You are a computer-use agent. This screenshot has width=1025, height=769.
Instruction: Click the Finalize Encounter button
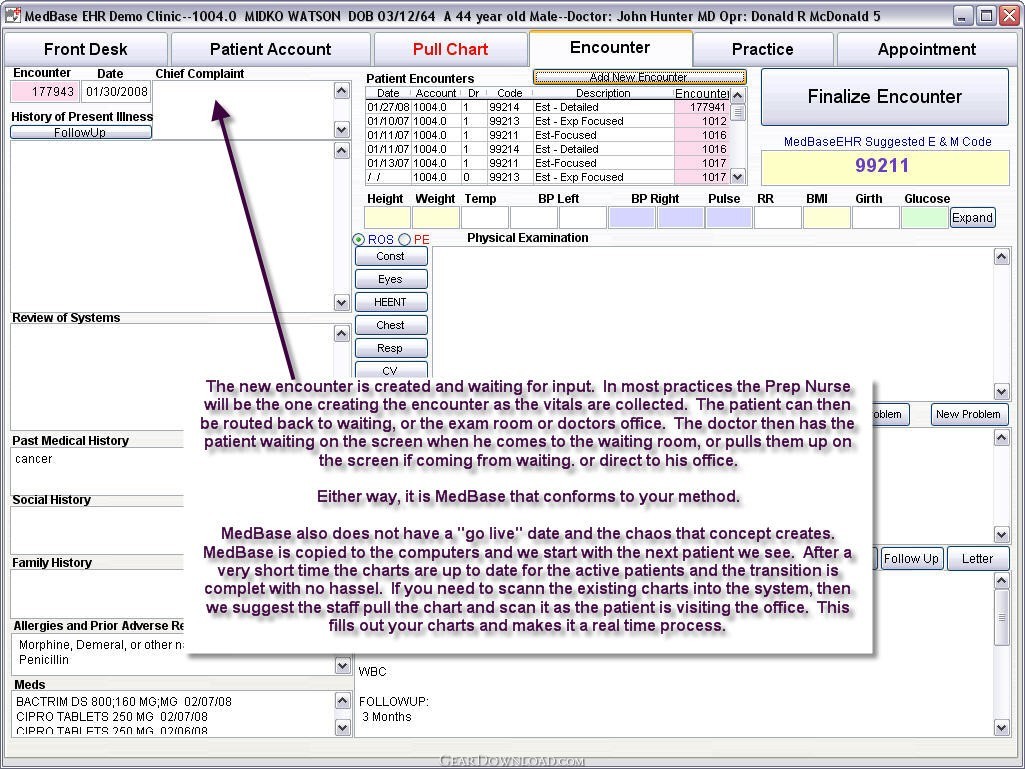click(884, 97)
